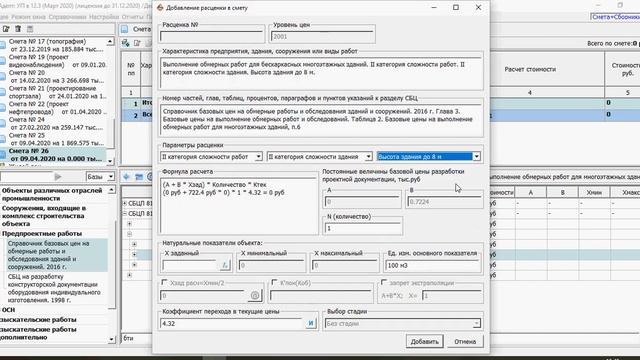
Task: Open II категория сложности здания dropdown
Action: click(x=368, y=157)
